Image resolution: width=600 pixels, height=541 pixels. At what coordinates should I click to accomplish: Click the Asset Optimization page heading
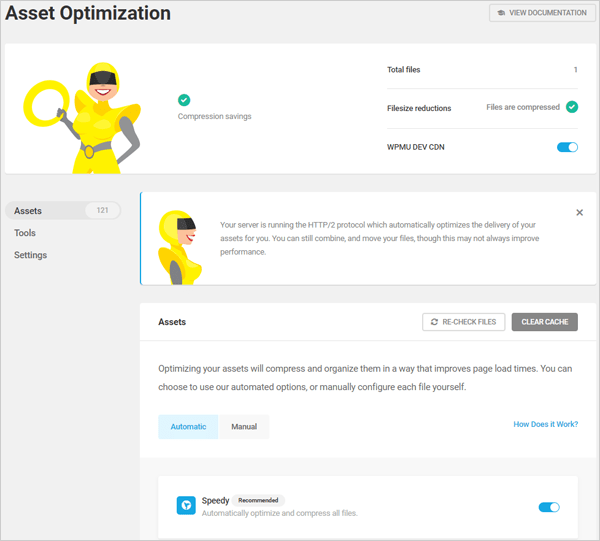coord(88,13)
